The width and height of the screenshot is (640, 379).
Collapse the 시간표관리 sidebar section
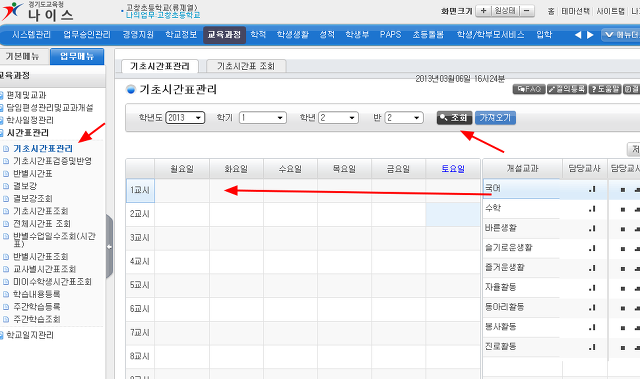(x=27, y=133)
